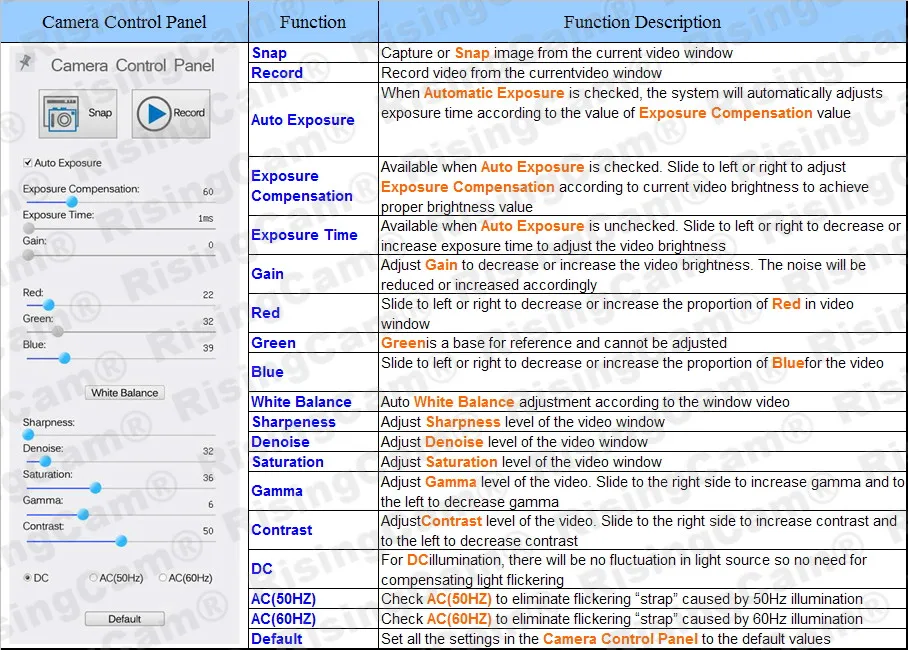This screenshot has height=650, width=908.
Task: Click the Red slider handle in the panel
Action: [49, 305]
